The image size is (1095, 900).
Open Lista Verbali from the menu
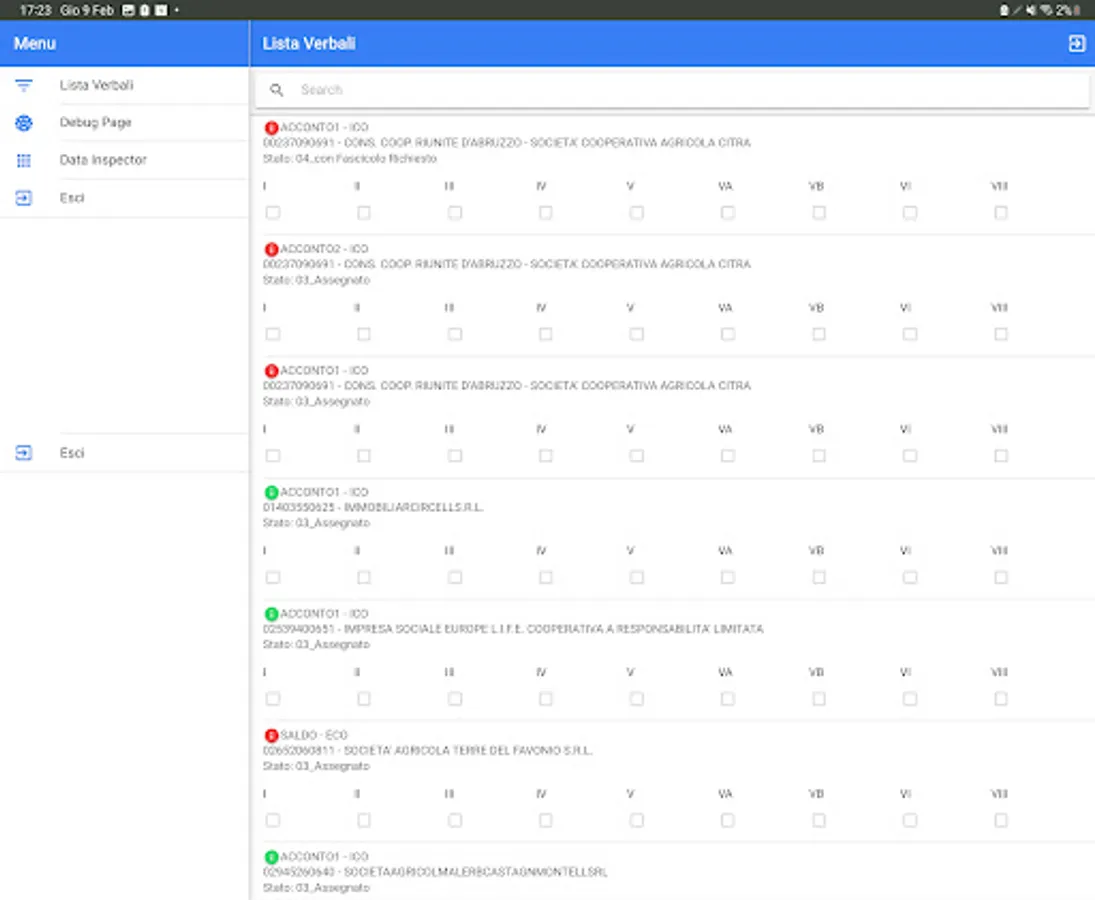pos(96,85)
